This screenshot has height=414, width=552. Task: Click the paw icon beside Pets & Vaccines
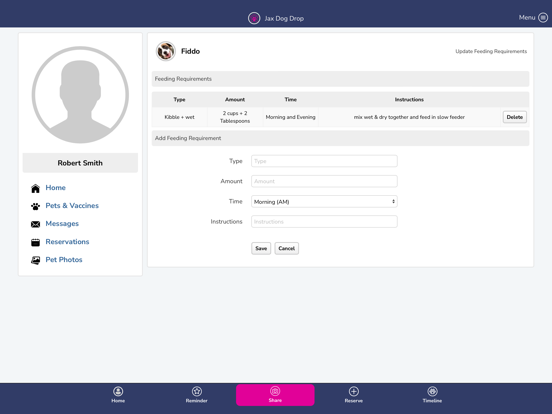pyautogui.click(x=36, y=206)
